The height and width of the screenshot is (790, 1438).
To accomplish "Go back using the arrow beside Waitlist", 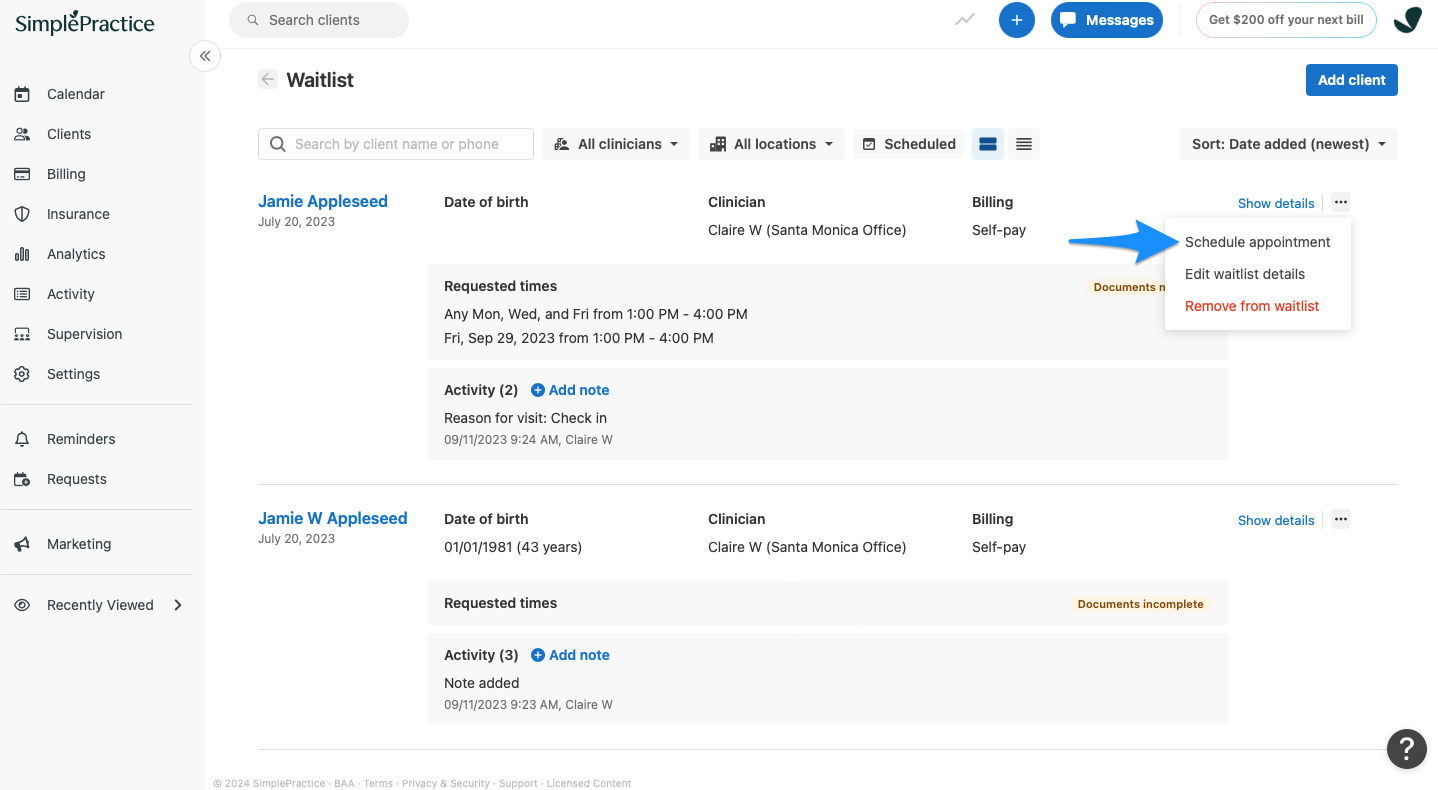I will point(268,79).
